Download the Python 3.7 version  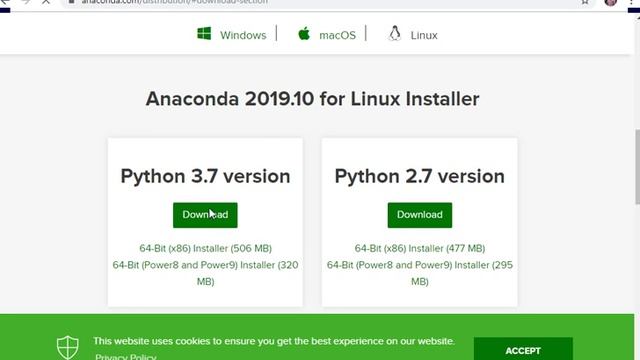[x=205, y=215]
